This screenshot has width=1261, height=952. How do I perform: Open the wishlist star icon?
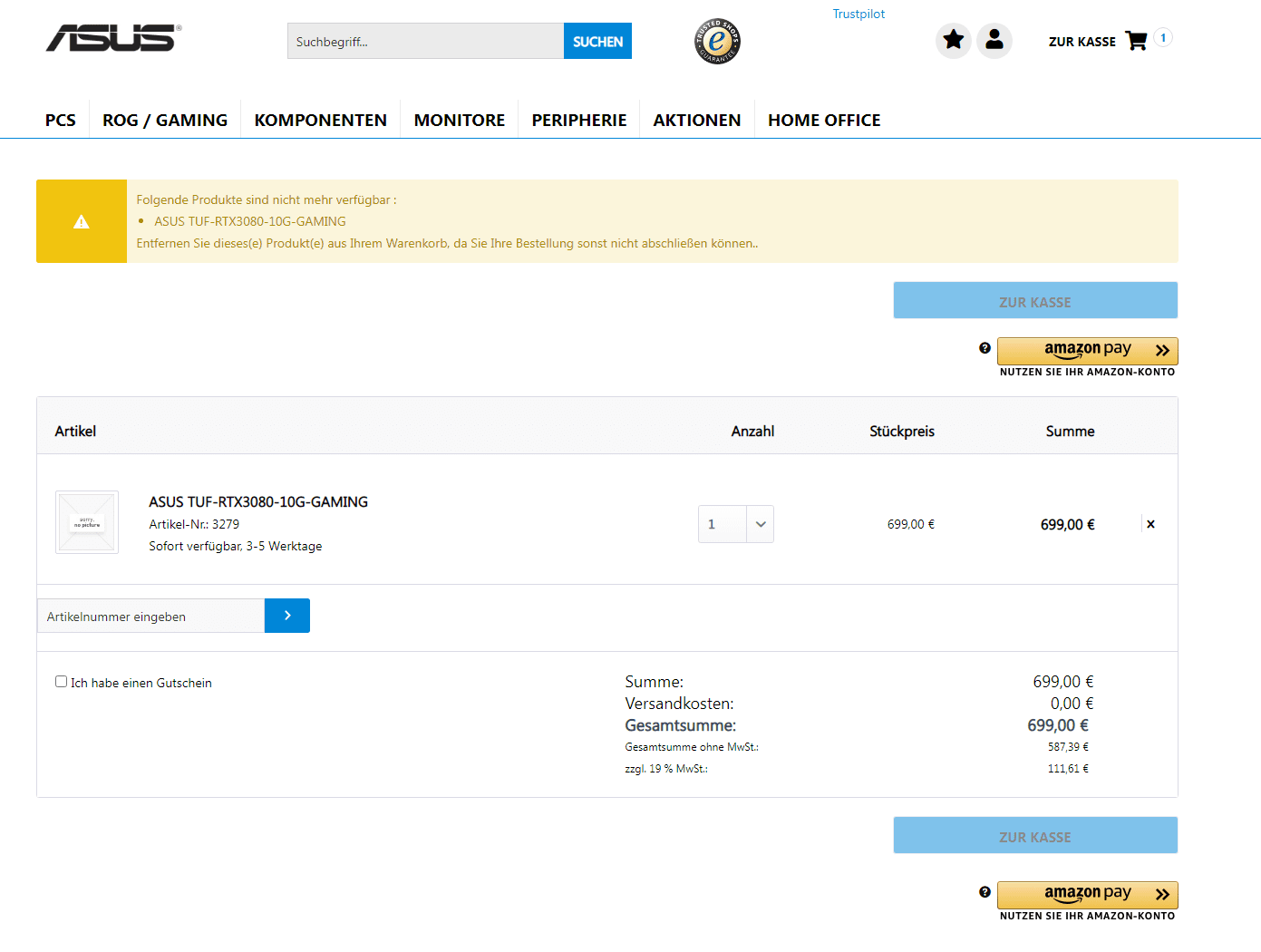pos(953,40)
